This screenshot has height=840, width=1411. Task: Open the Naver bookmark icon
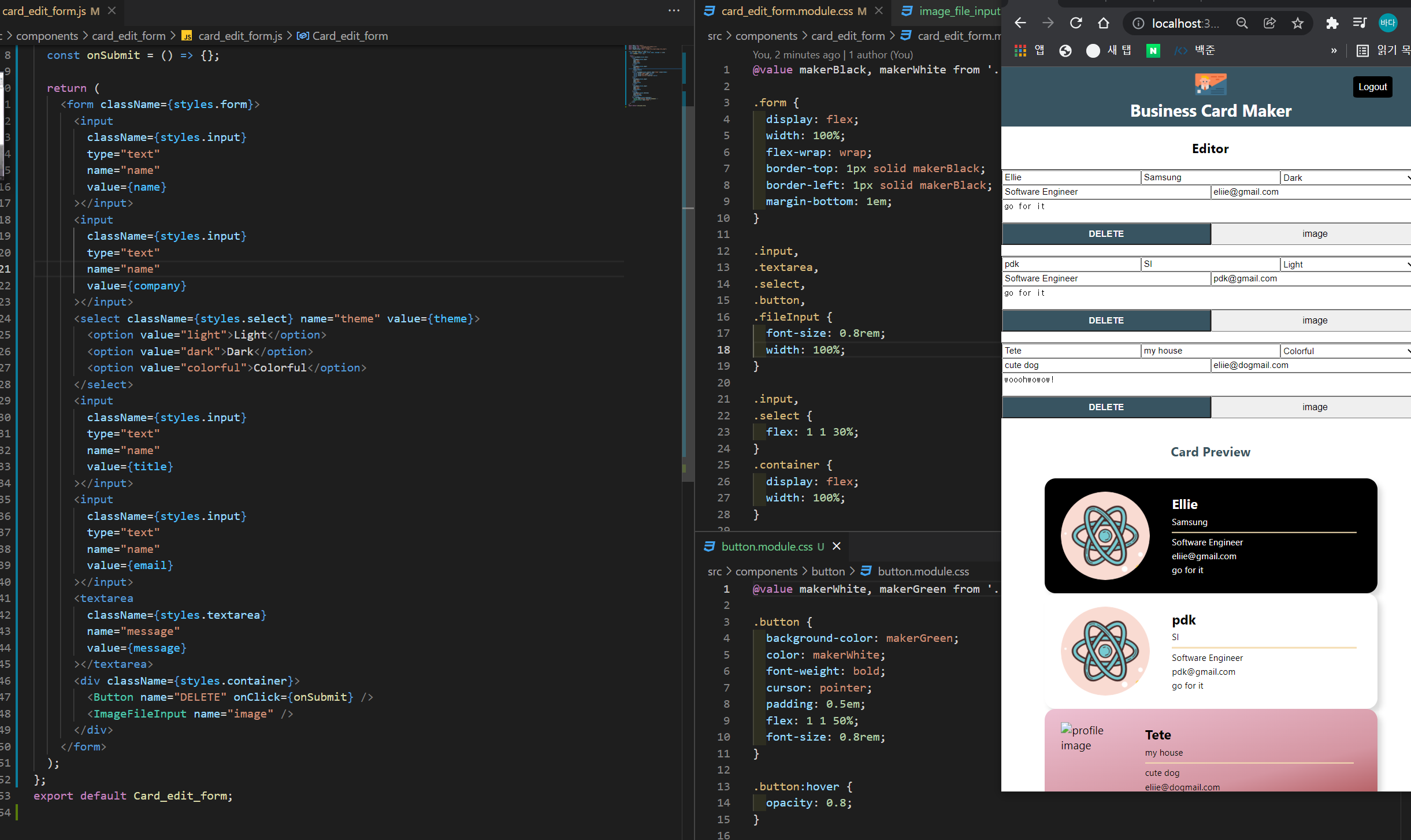point(1153,51)
